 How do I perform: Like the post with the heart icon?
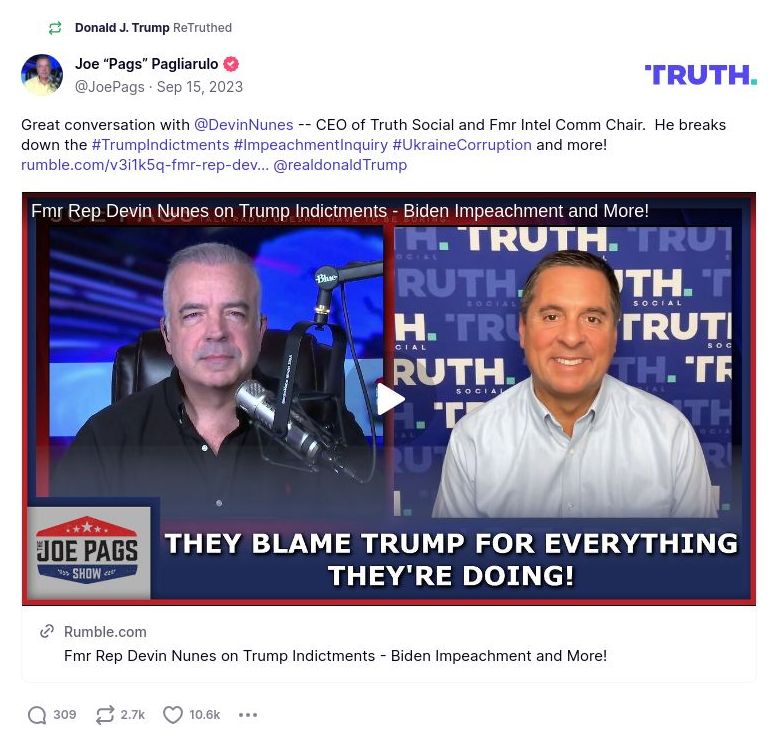173,715
